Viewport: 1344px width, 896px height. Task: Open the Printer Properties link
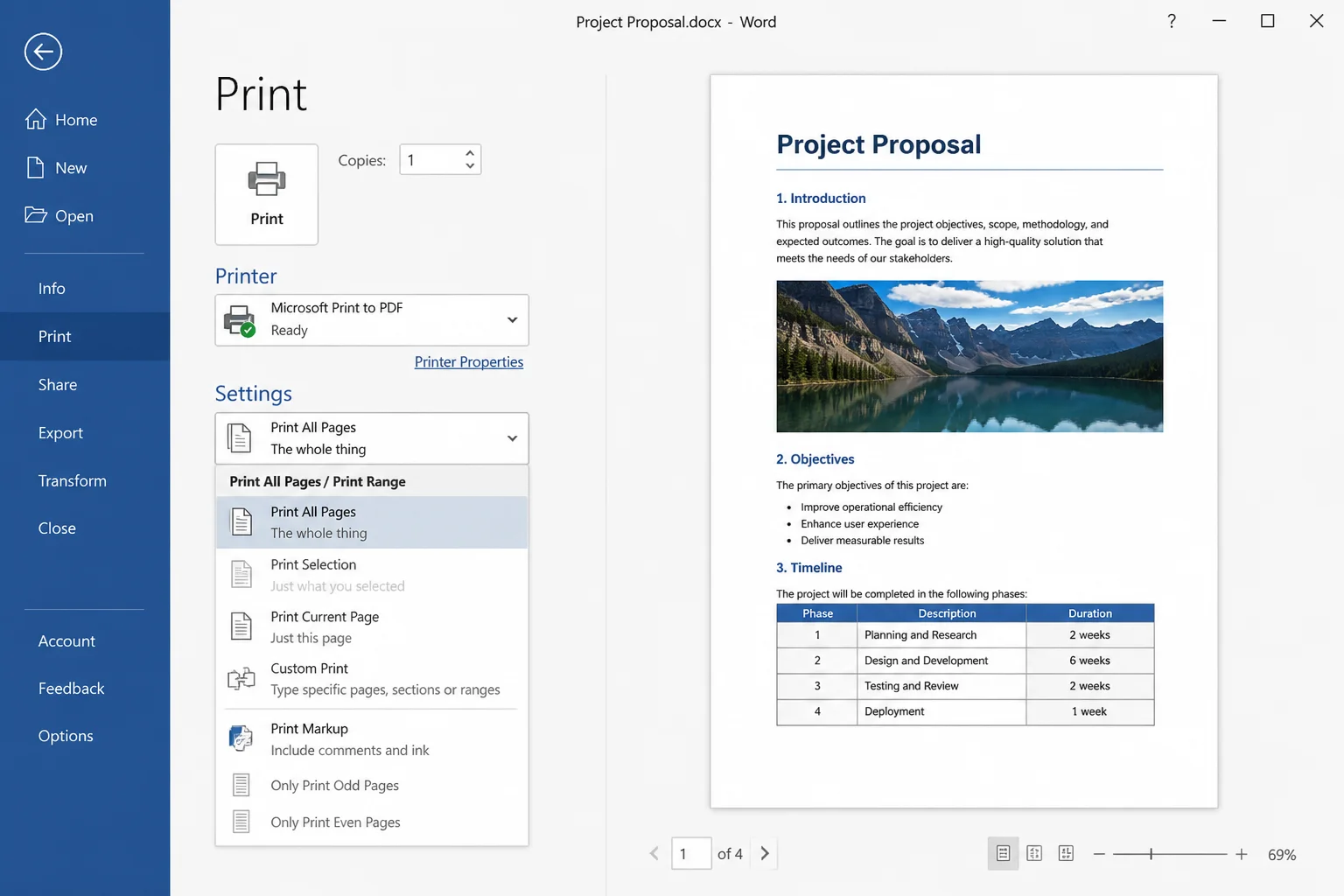click(x=469, y=362)
